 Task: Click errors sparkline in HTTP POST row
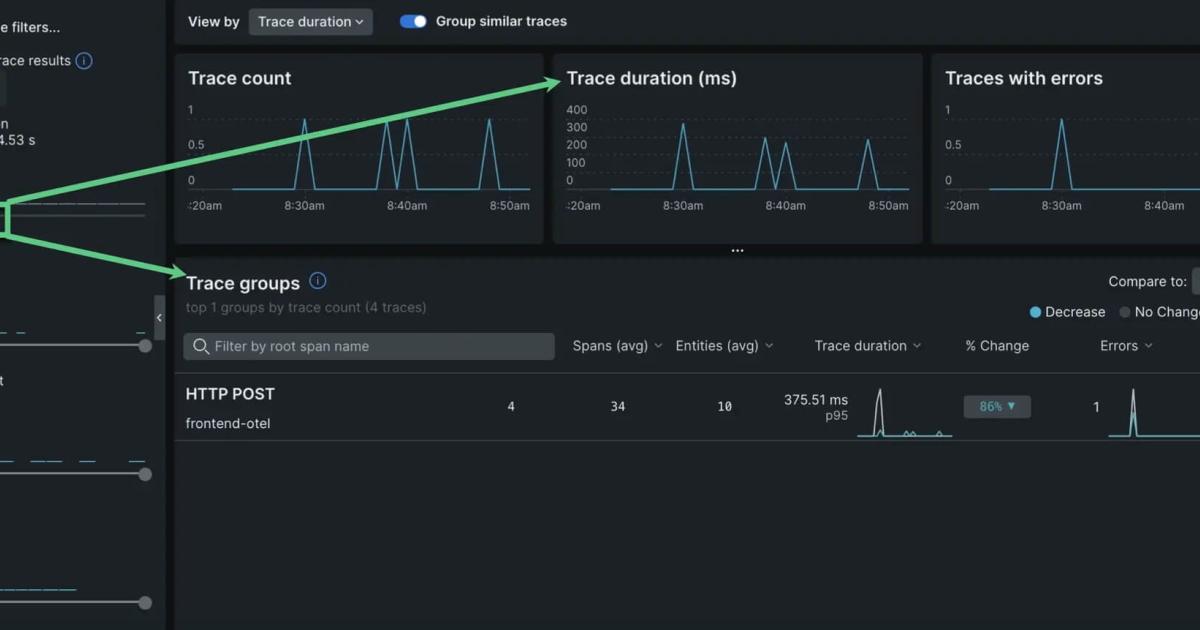coord(1155,412)
